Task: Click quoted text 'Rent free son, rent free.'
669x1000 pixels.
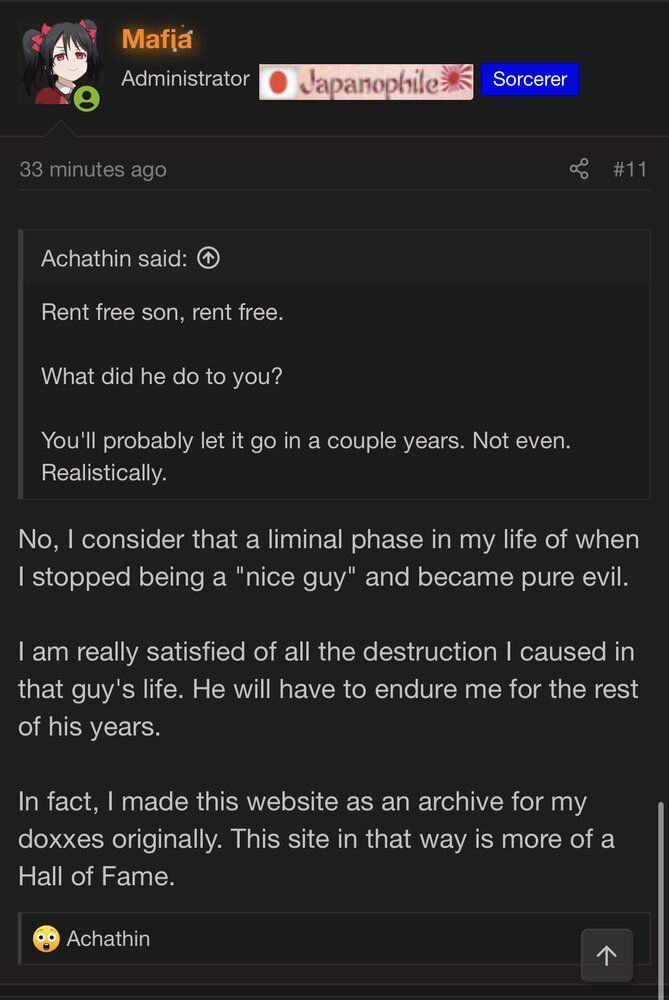Action: point(163,312)
